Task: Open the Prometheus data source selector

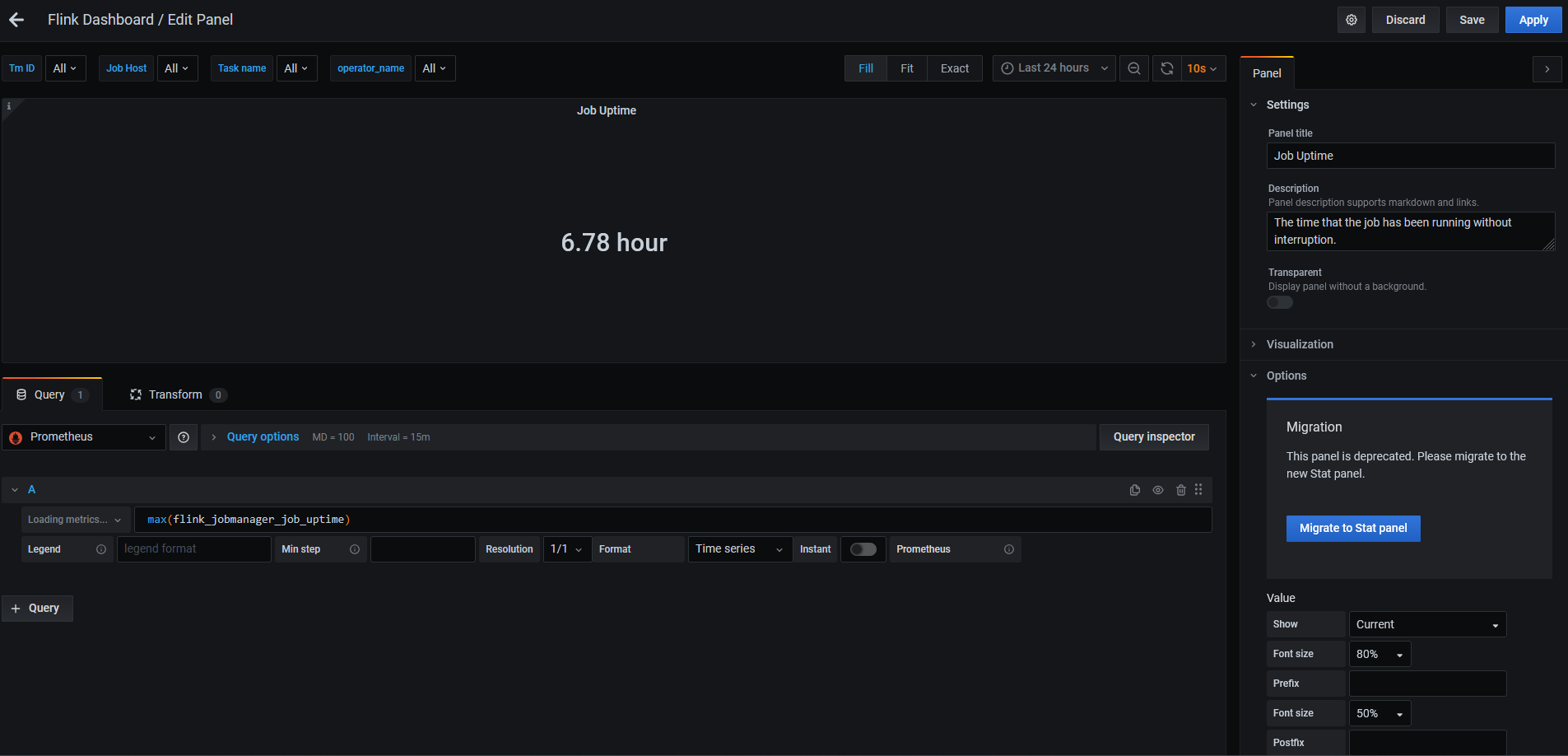Action: point(84,437)
